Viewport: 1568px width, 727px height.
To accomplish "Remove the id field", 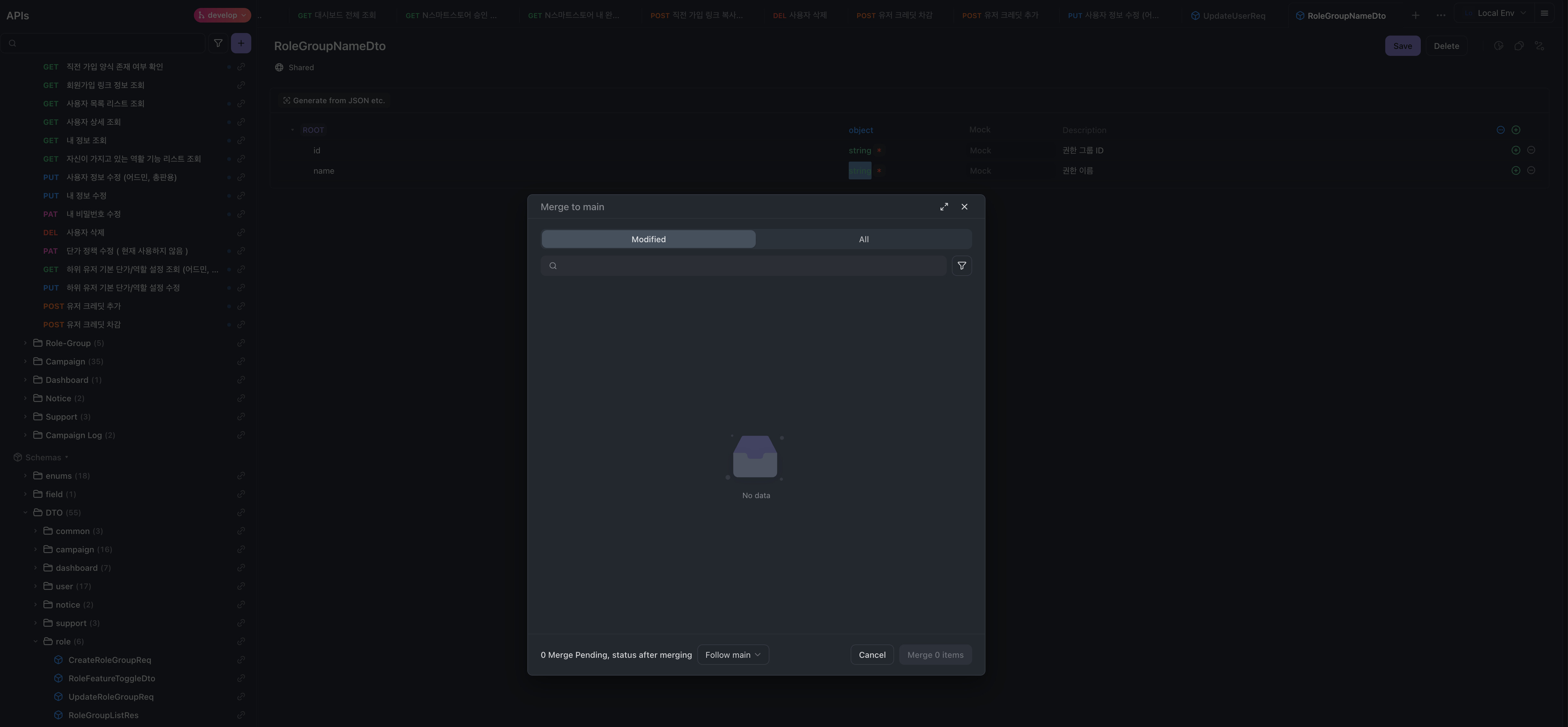I will click(1531, 150).
